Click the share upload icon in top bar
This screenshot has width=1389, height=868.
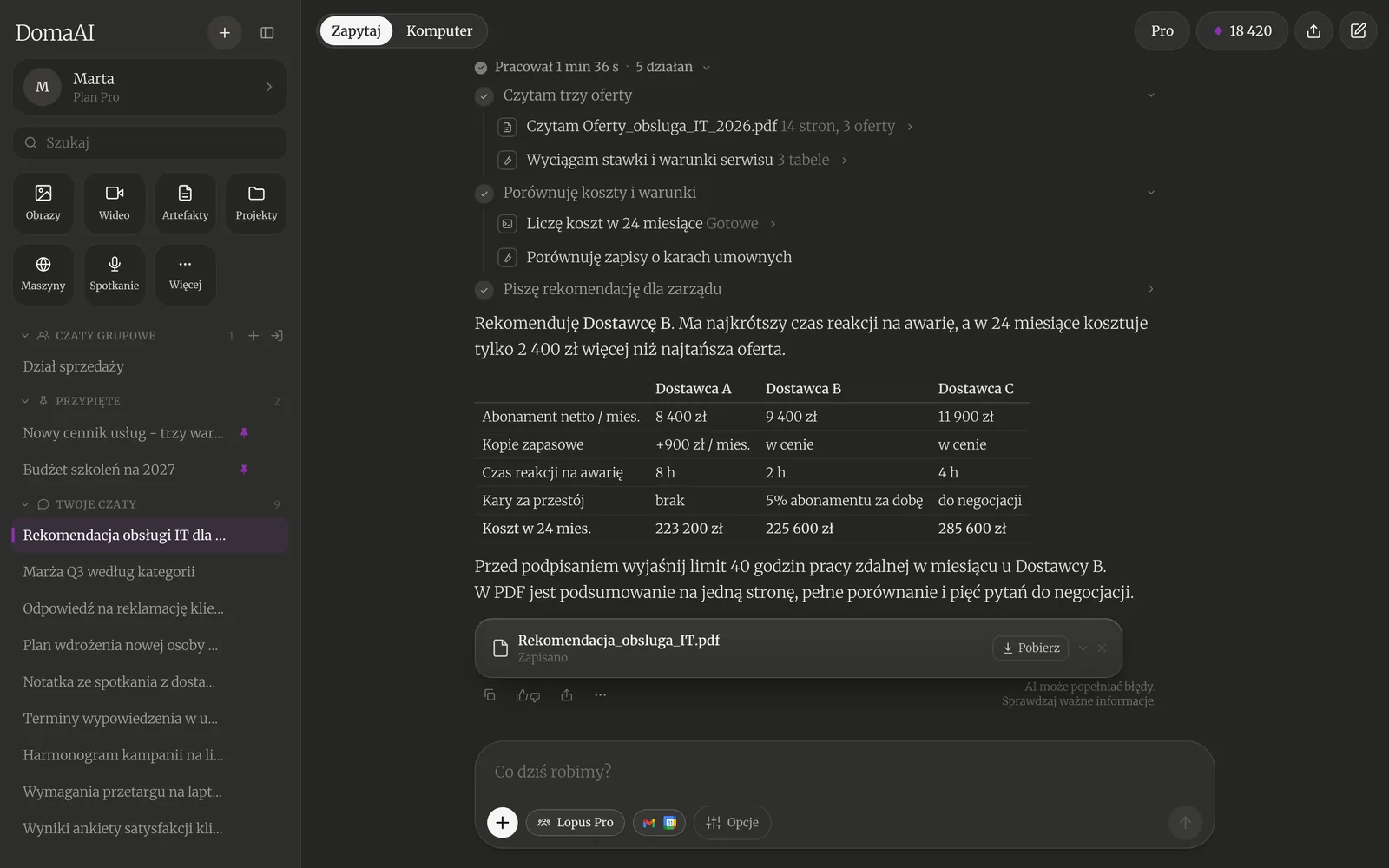[1313, 31]
